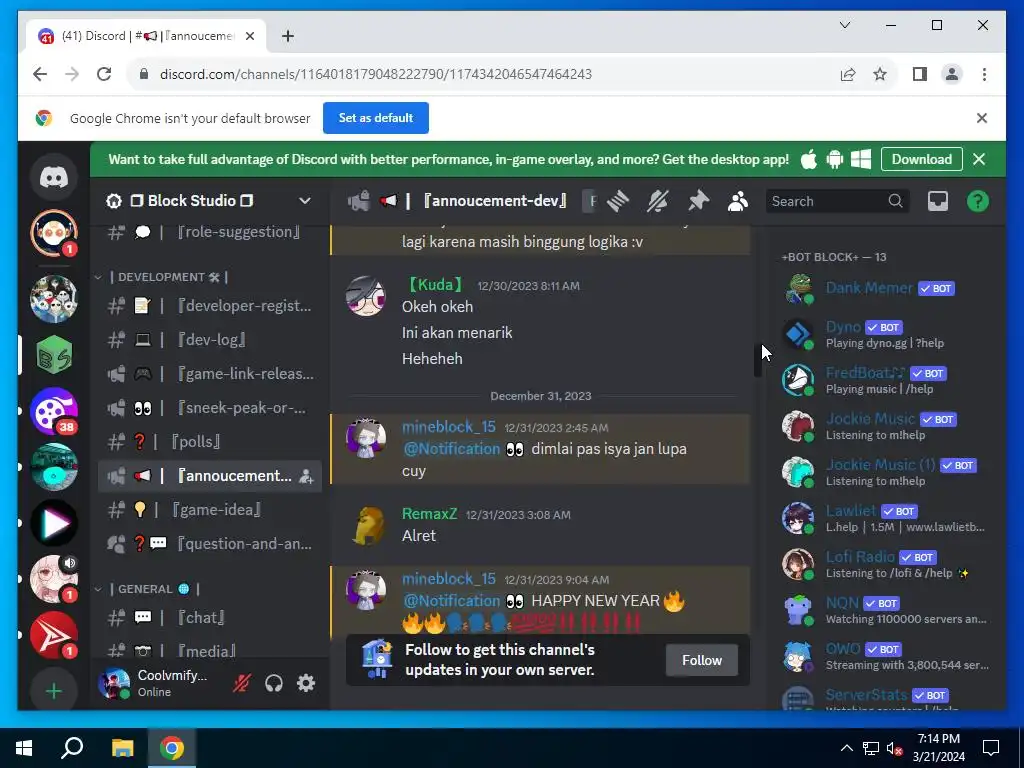
Task: Open FredBoat bot profile
Action: coord(884,380)
